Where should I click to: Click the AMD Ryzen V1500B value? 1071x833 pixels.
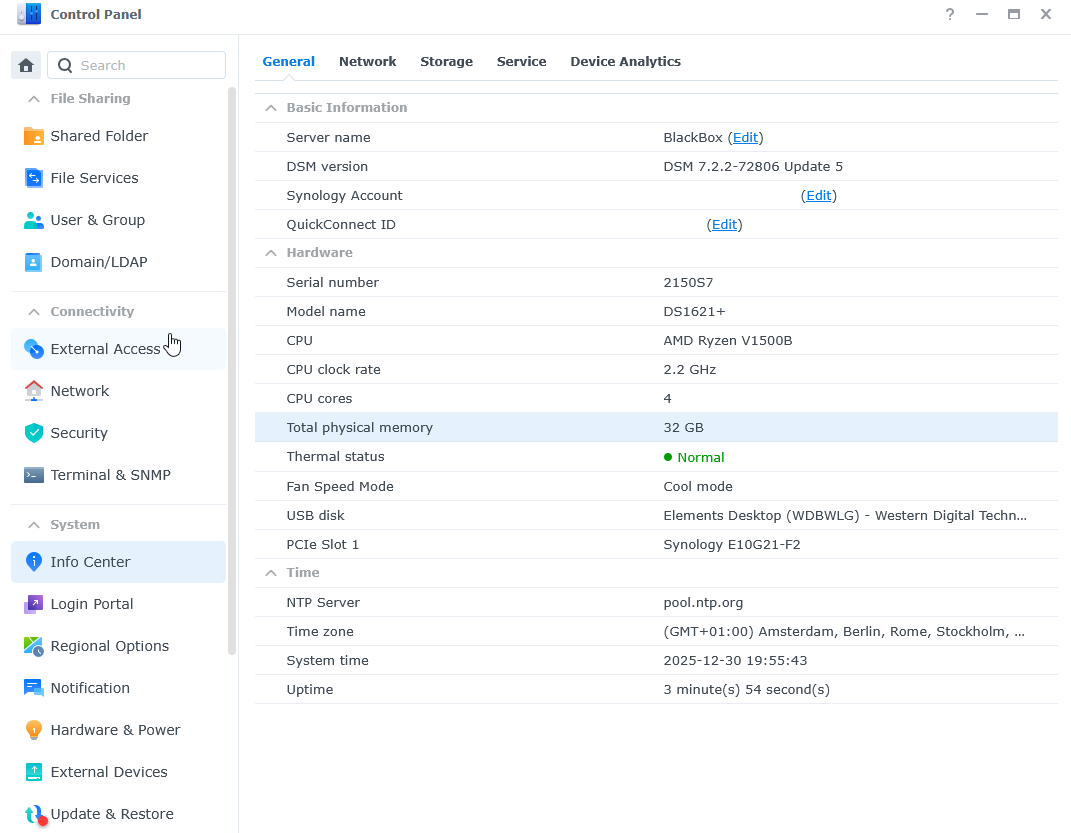(727, 341)
